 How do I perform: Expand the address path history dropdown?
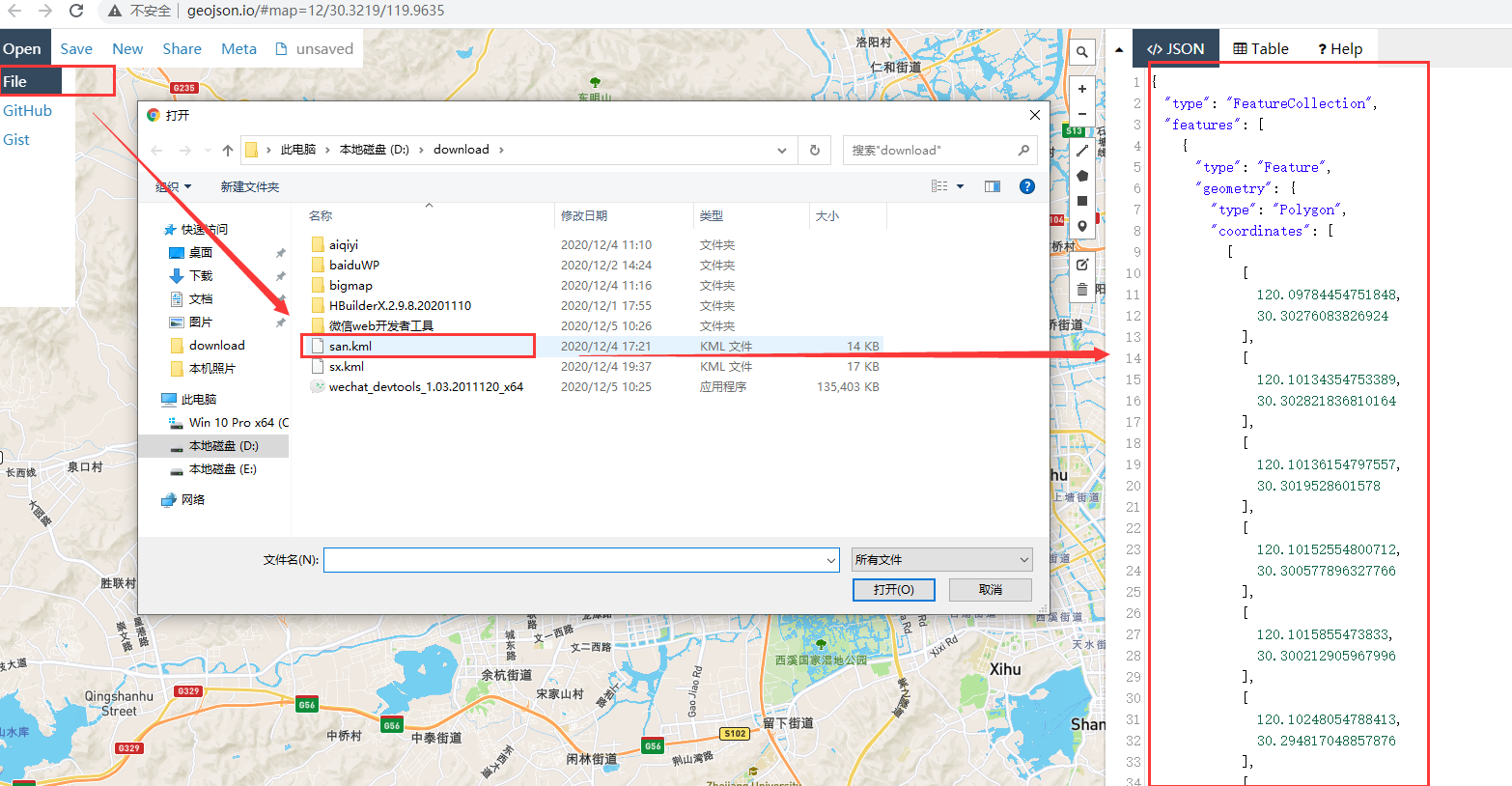[781, 150]
